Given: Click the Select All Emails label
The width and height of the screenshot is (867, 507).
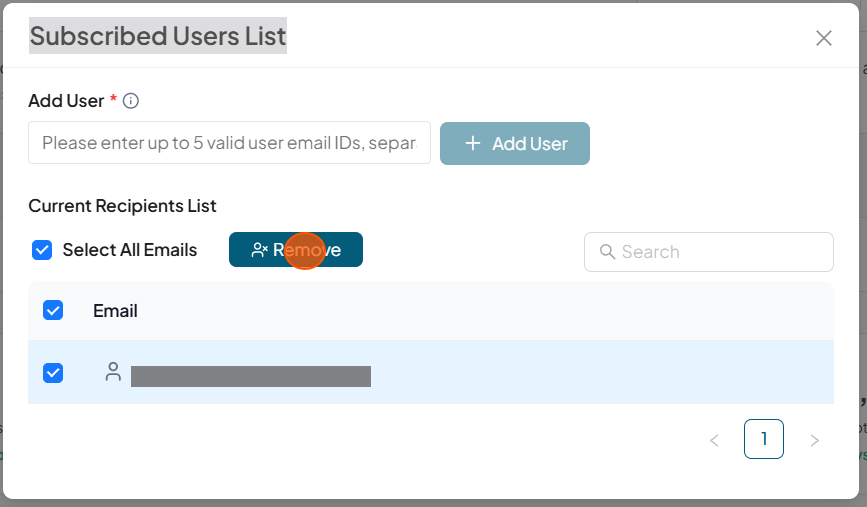Looking at the screenshot, I should coord(130,250).
